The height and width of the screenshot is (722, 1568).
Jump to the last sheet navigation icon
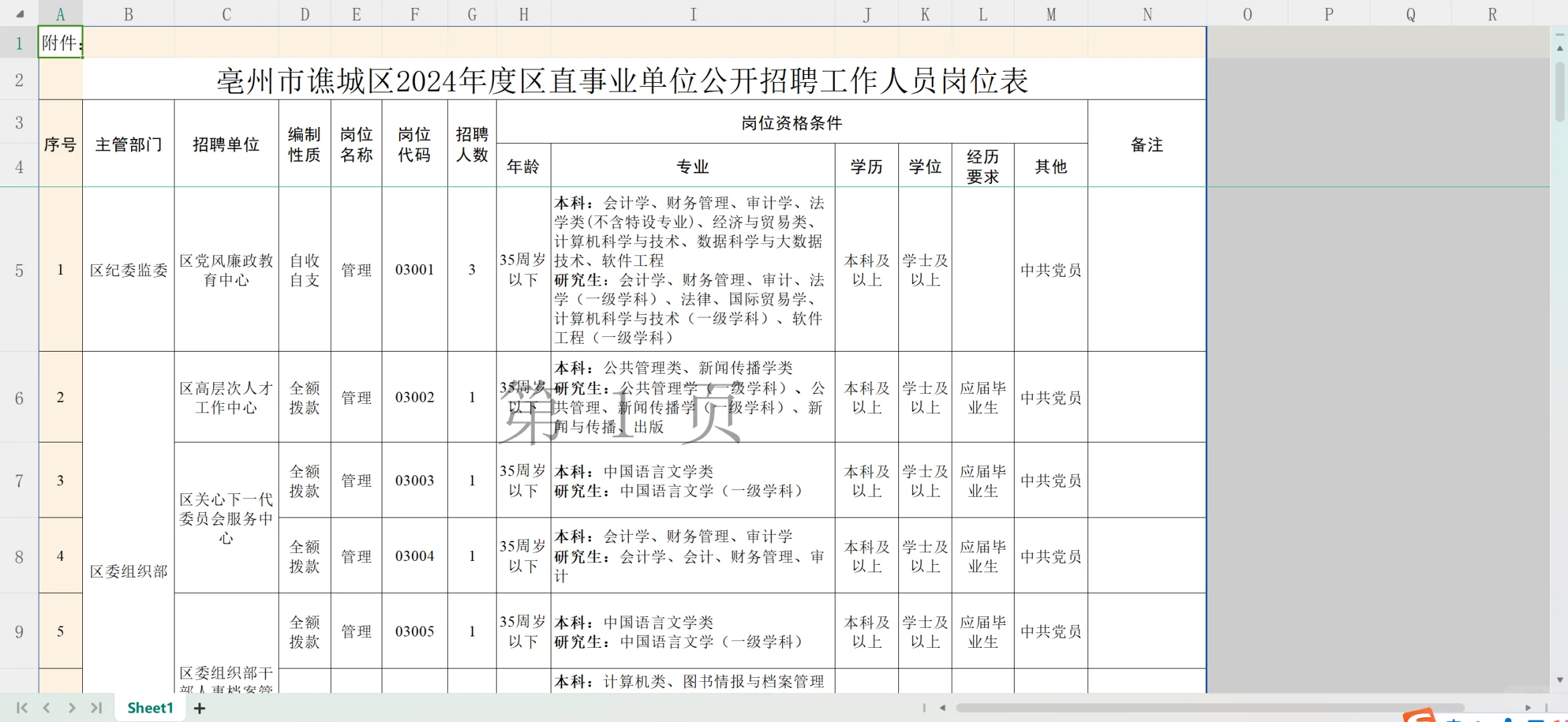pyautogui.click(x=97, y=707)
